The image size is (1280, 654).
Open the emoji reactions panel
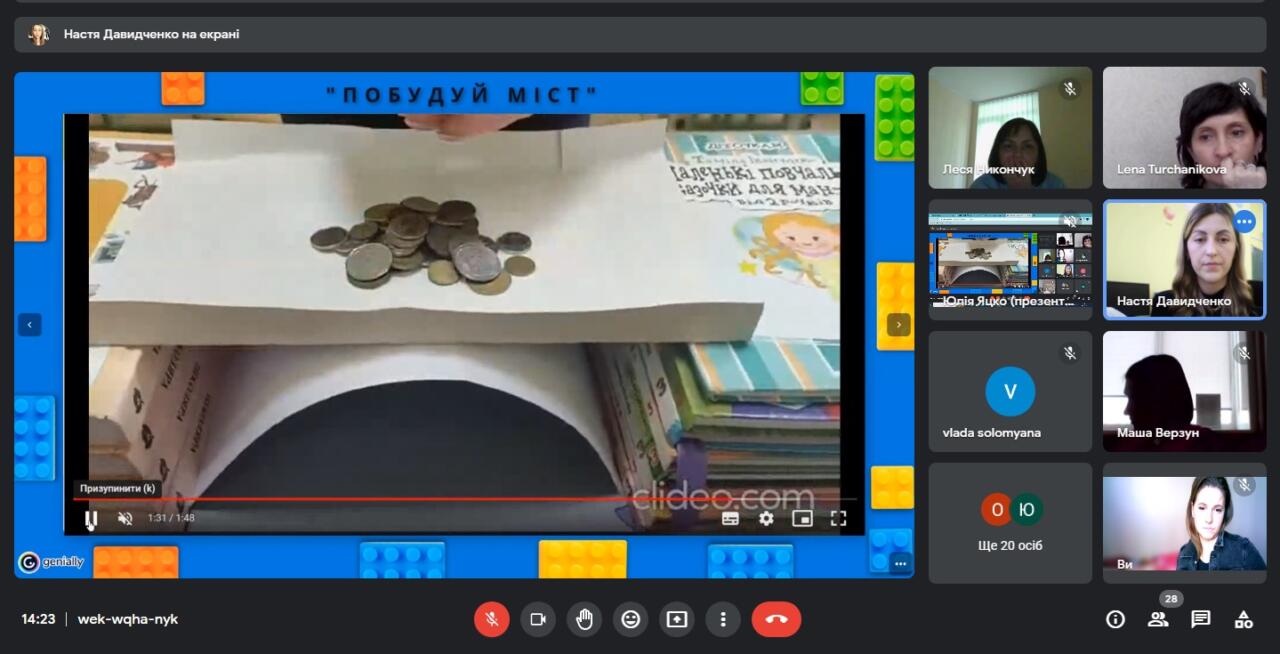[630, 619]
